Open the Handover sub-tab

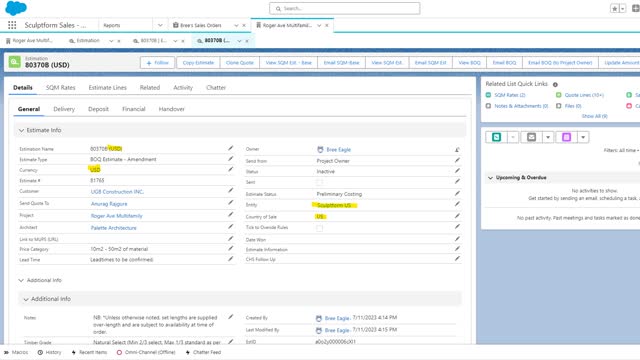(171, 109)
